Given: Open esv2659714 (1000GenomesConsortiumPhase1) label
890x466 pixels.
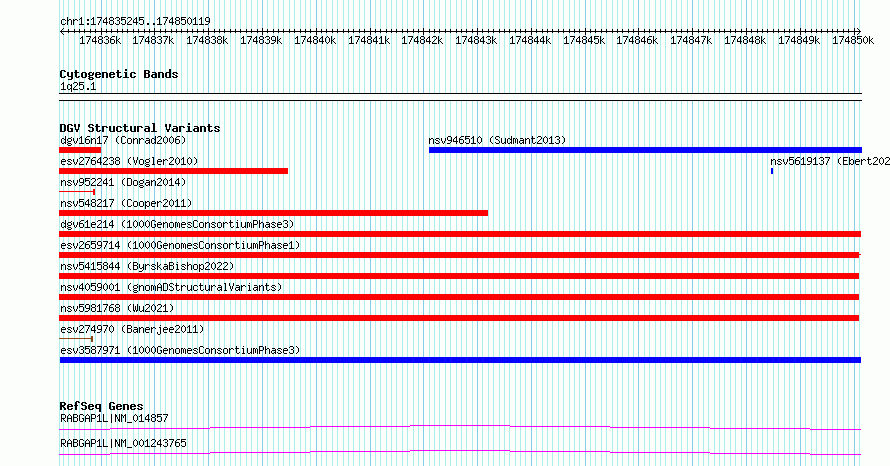Looking at the screenshot, I should coord(180,245).
